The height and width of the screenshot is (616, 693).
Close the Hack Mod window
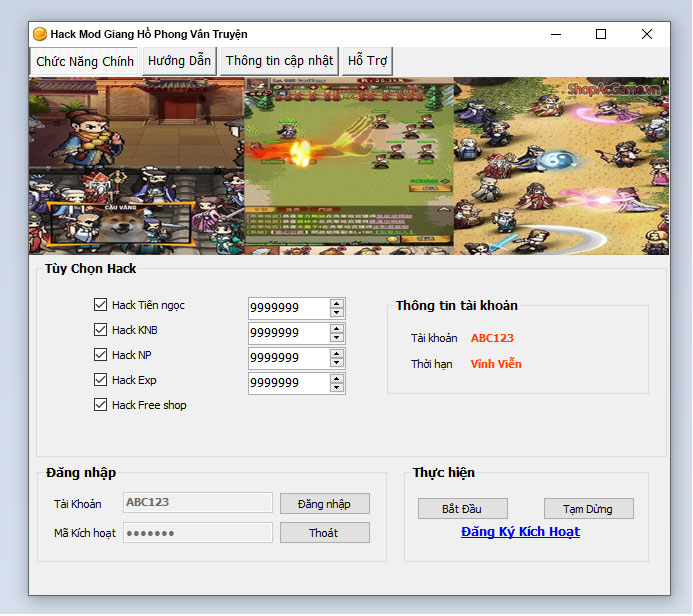647,34
